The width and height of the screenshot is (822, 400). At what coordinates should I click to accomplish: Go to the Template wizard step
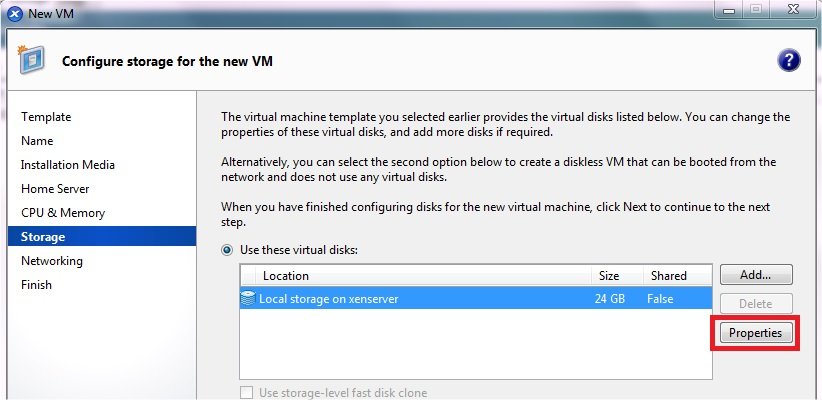(x=46, y=117)
